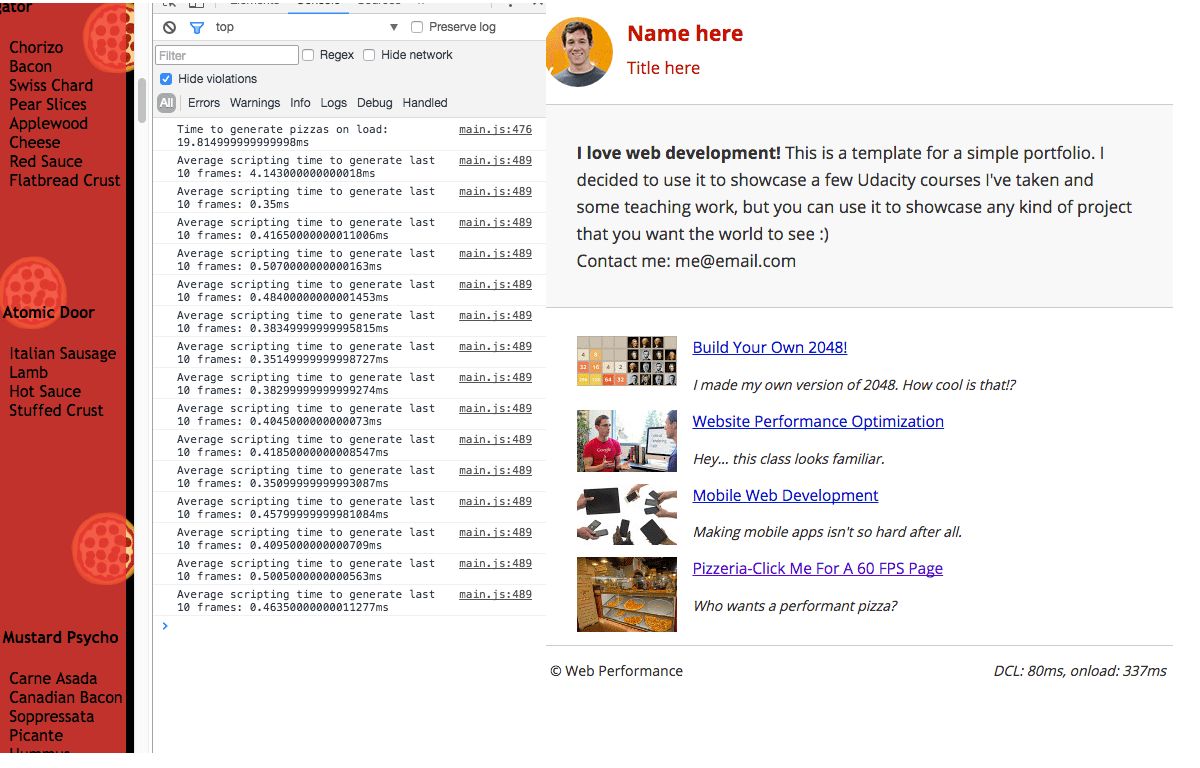
Task: Open main.js:489 link in 0.4635ms row
Action: coord(495,595)
